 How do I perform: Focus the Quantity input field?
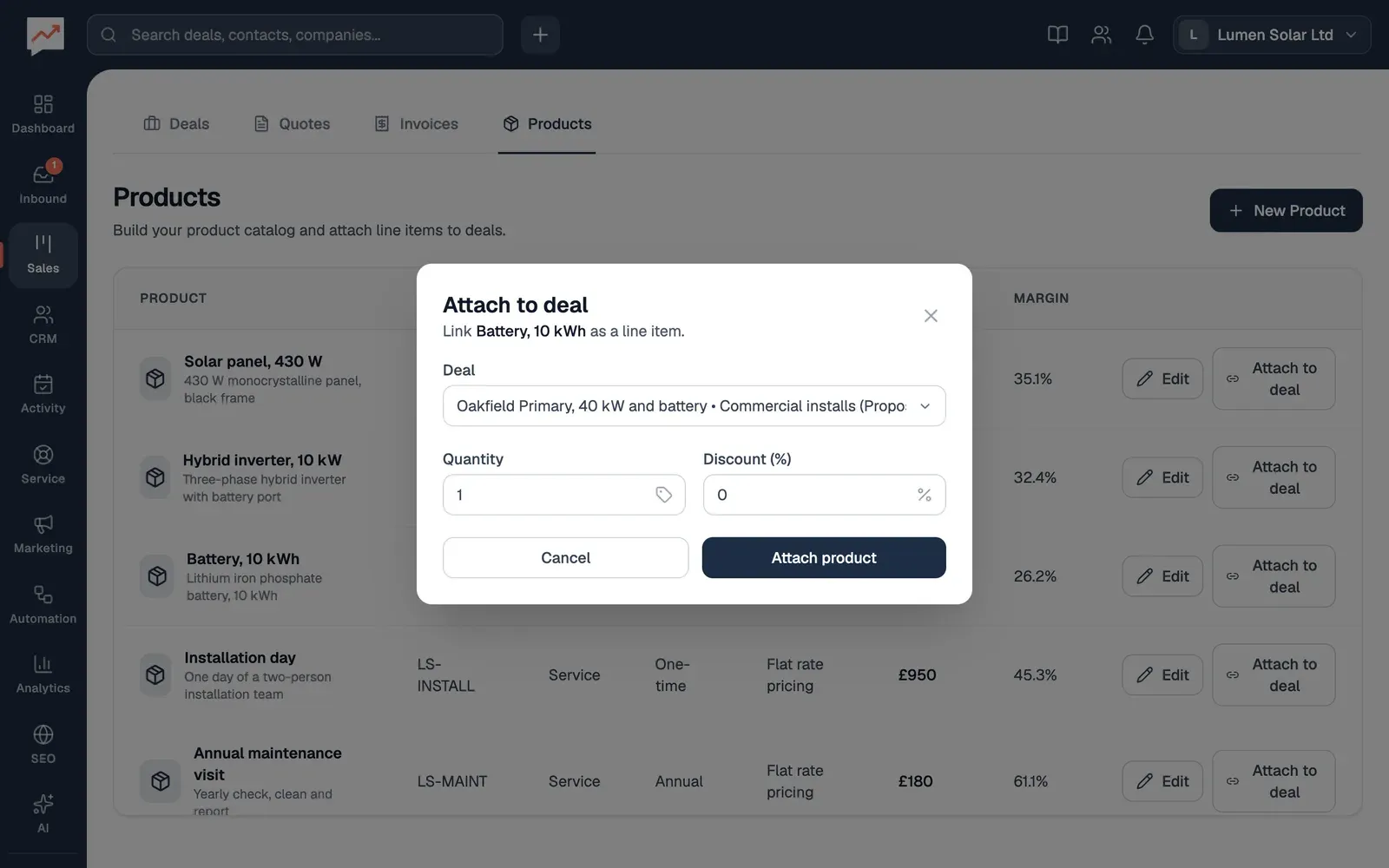click(x=563, y=495)
